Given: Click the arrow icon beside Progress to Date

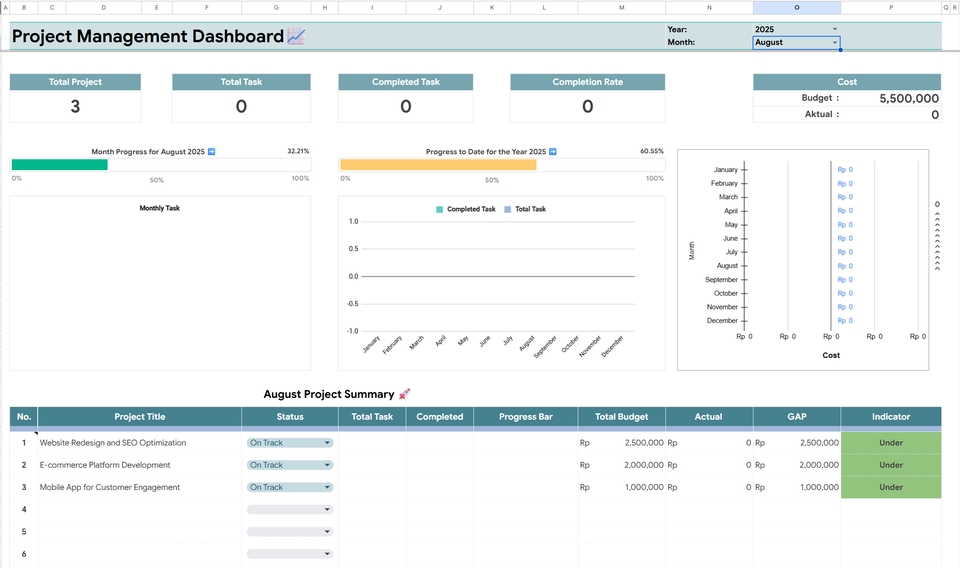Looking at the screenshot, I should [x=553, y=152].
